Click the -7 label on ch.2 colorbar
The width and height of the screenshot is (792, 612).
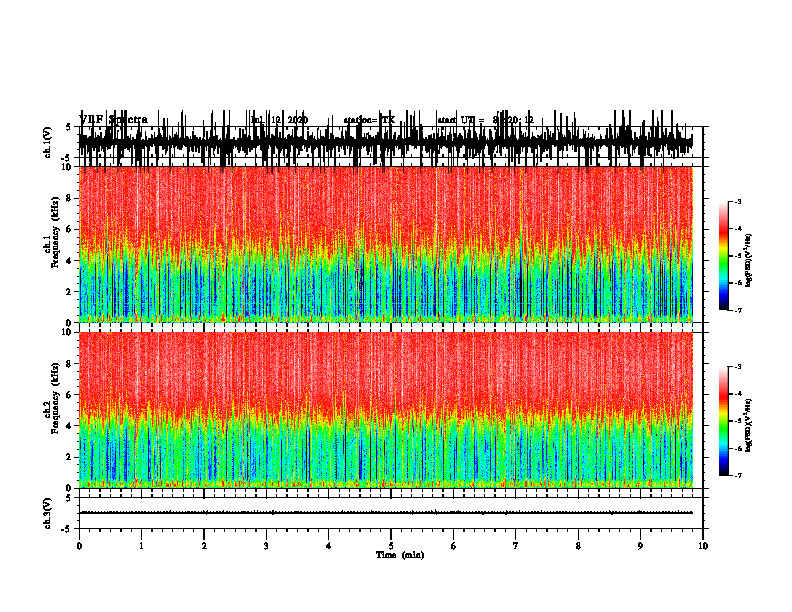point(737,476)
